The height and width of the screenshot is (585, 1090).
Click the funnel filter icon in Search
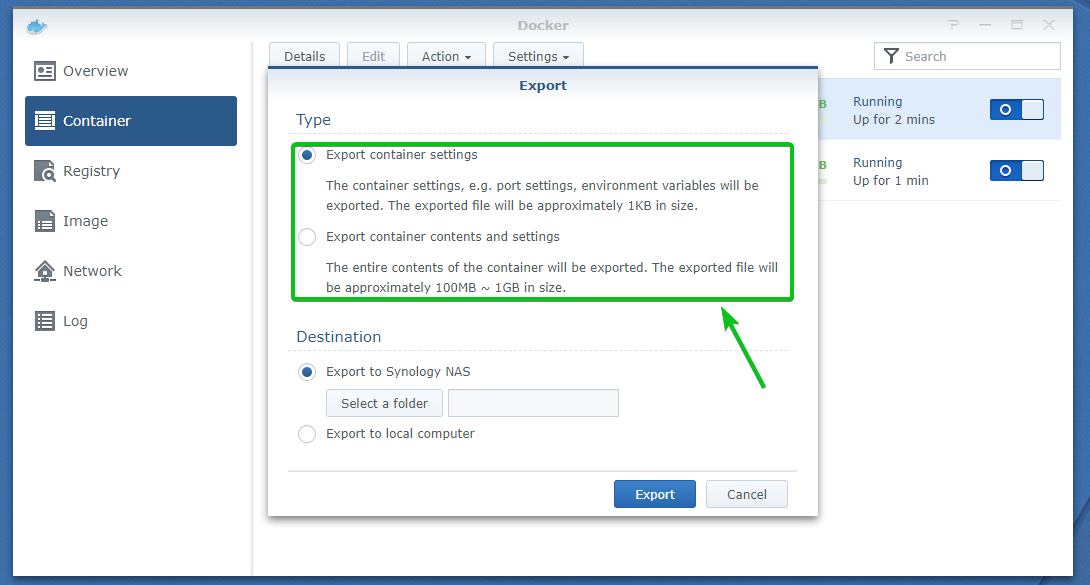click(890, 56)
